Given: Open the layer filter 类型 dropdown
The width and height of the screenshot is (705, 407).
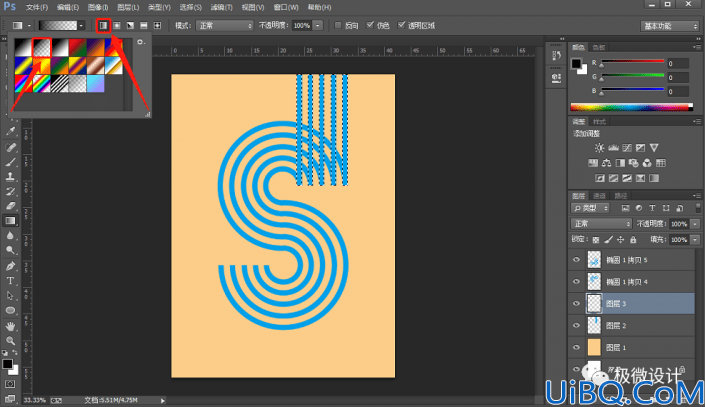Looking at the screenshot, I should [590, 208].
